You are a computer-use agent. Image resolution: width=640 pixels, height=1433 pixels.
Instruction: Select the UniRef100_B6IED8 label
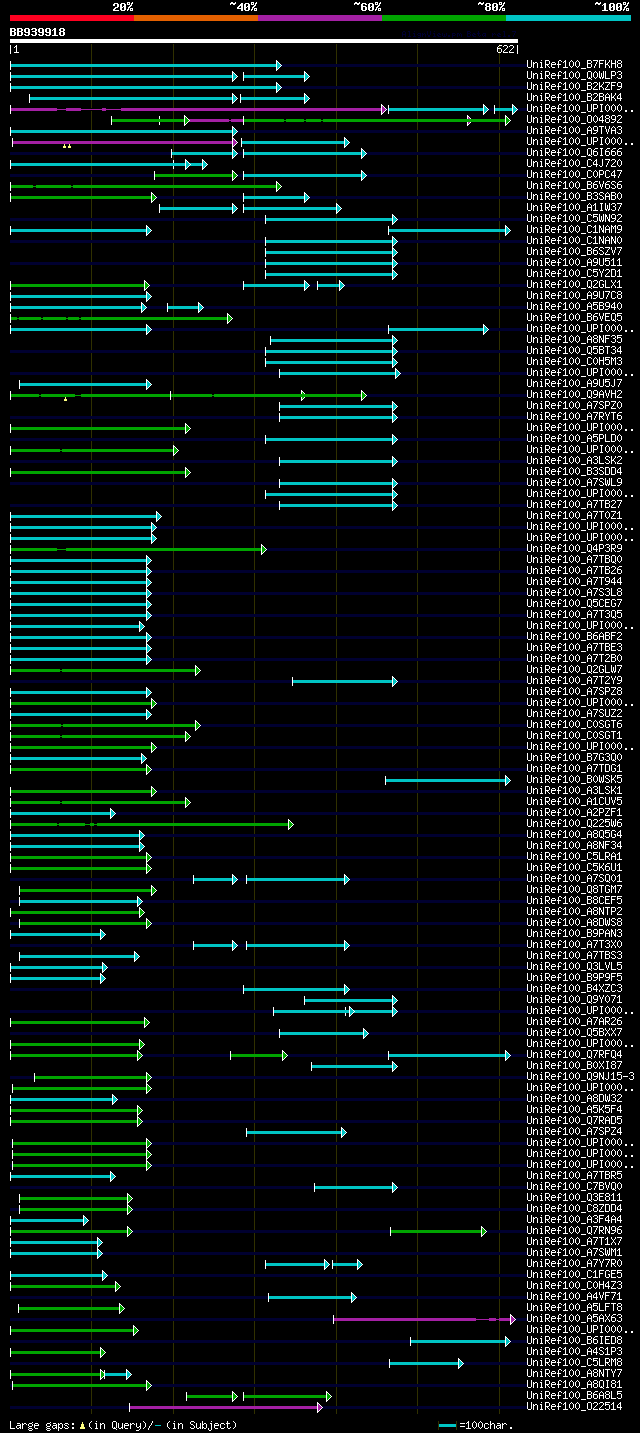574,1341
